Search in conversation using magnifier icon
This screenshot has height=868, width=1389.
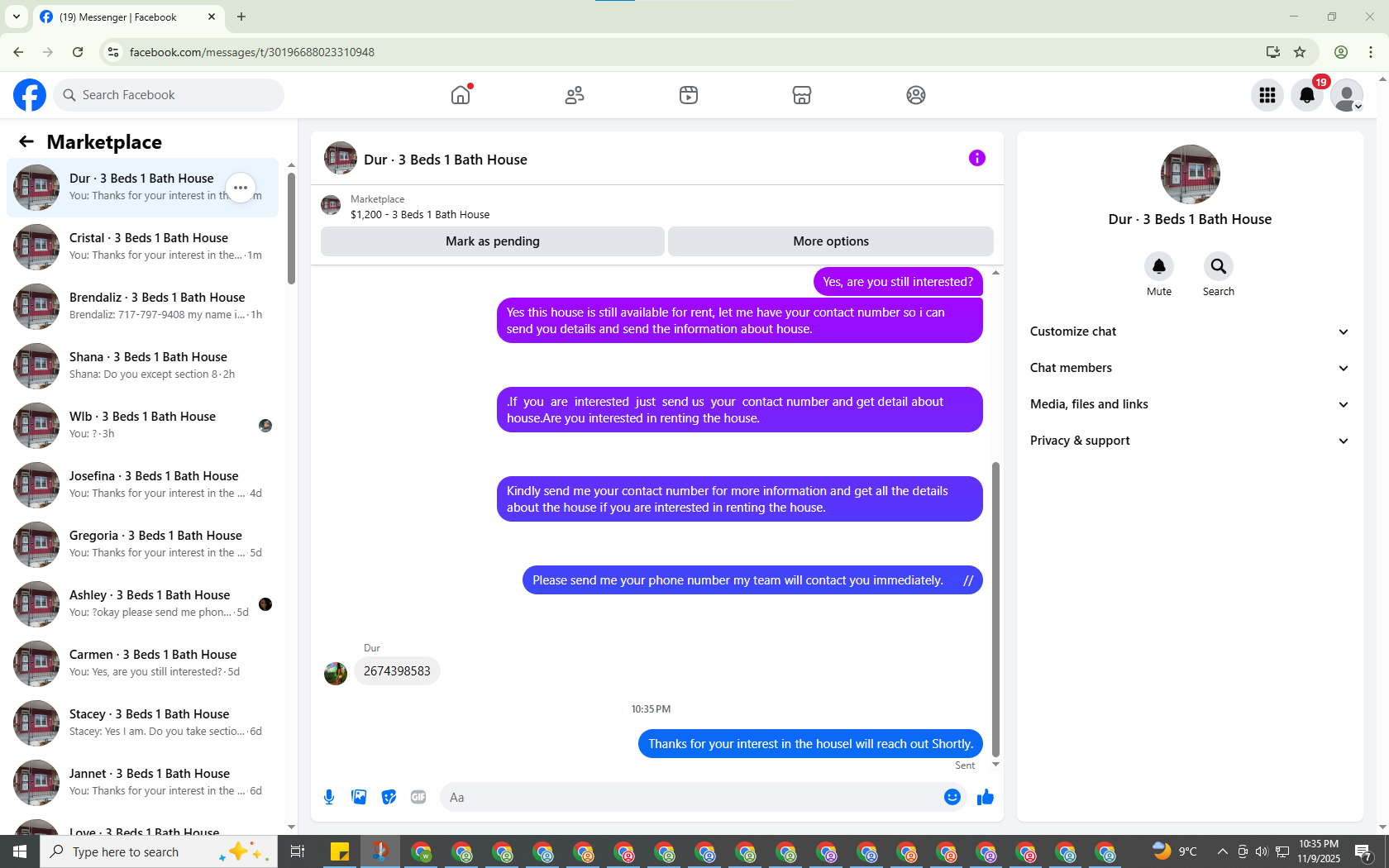[1219, 266]
